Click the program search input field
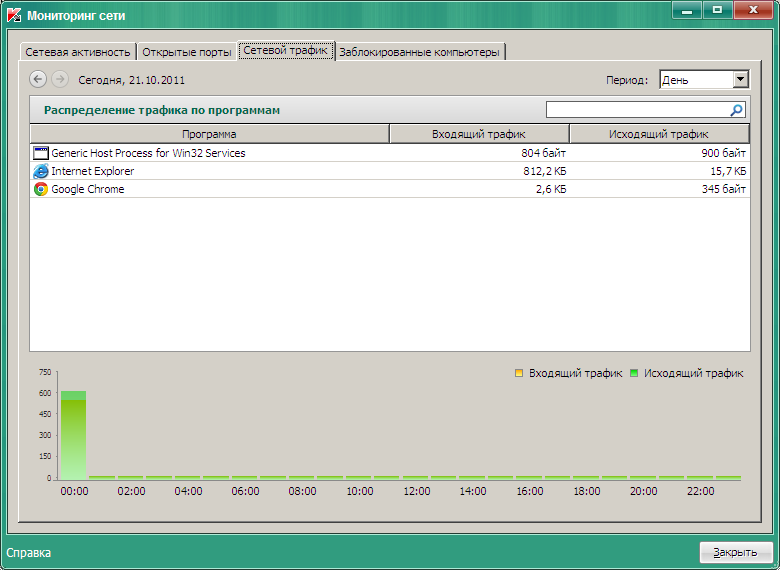This screenshot has width=780, height=570. [x=636, y=110]
